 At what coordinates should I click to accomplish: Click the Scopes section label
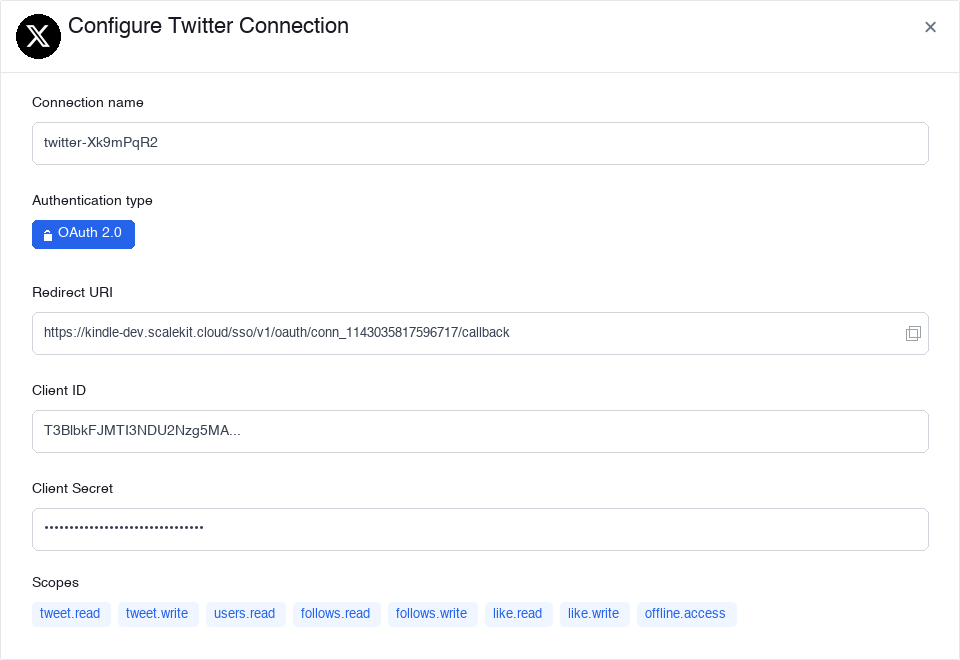point(55,582)
